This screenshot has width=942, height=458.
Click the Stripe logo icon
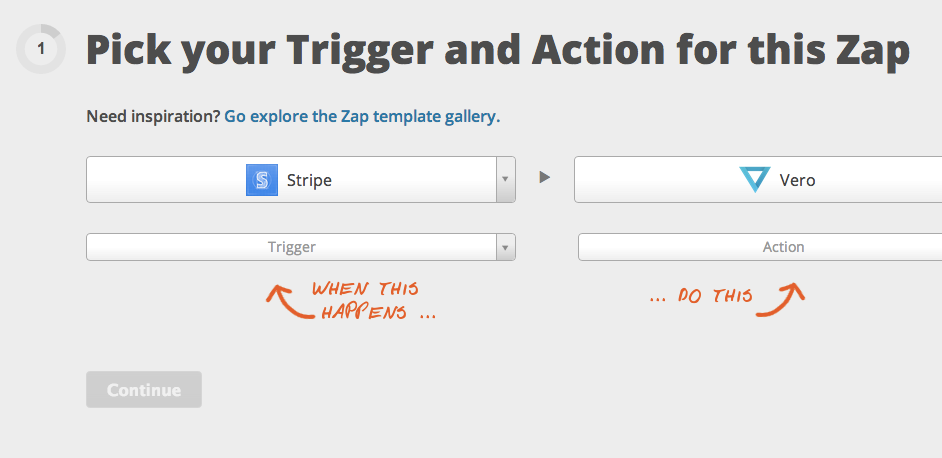261,180
